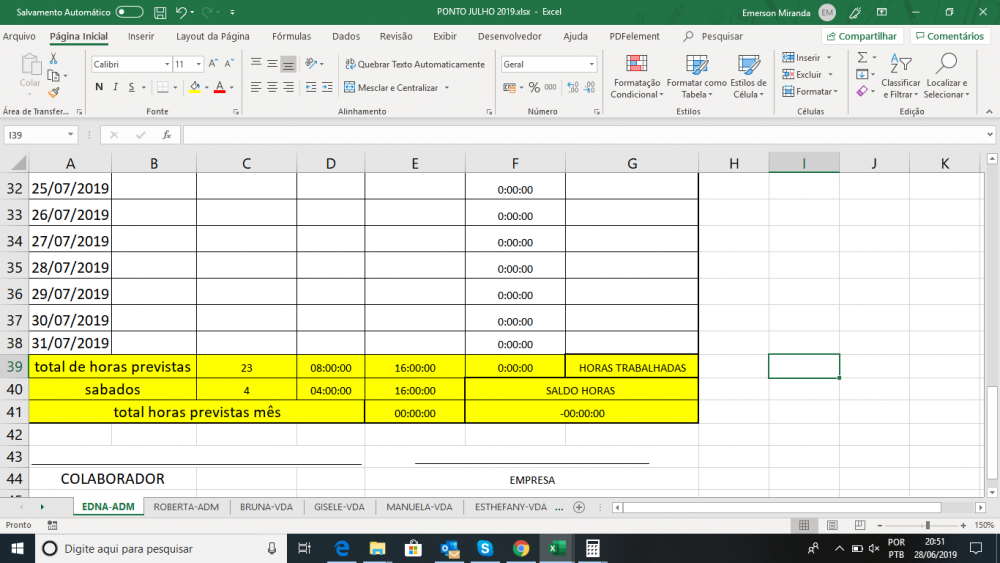This screenshot has width=1000, height=563.
Task: Click the Save icon in title bar
Action: click(160, 12)
